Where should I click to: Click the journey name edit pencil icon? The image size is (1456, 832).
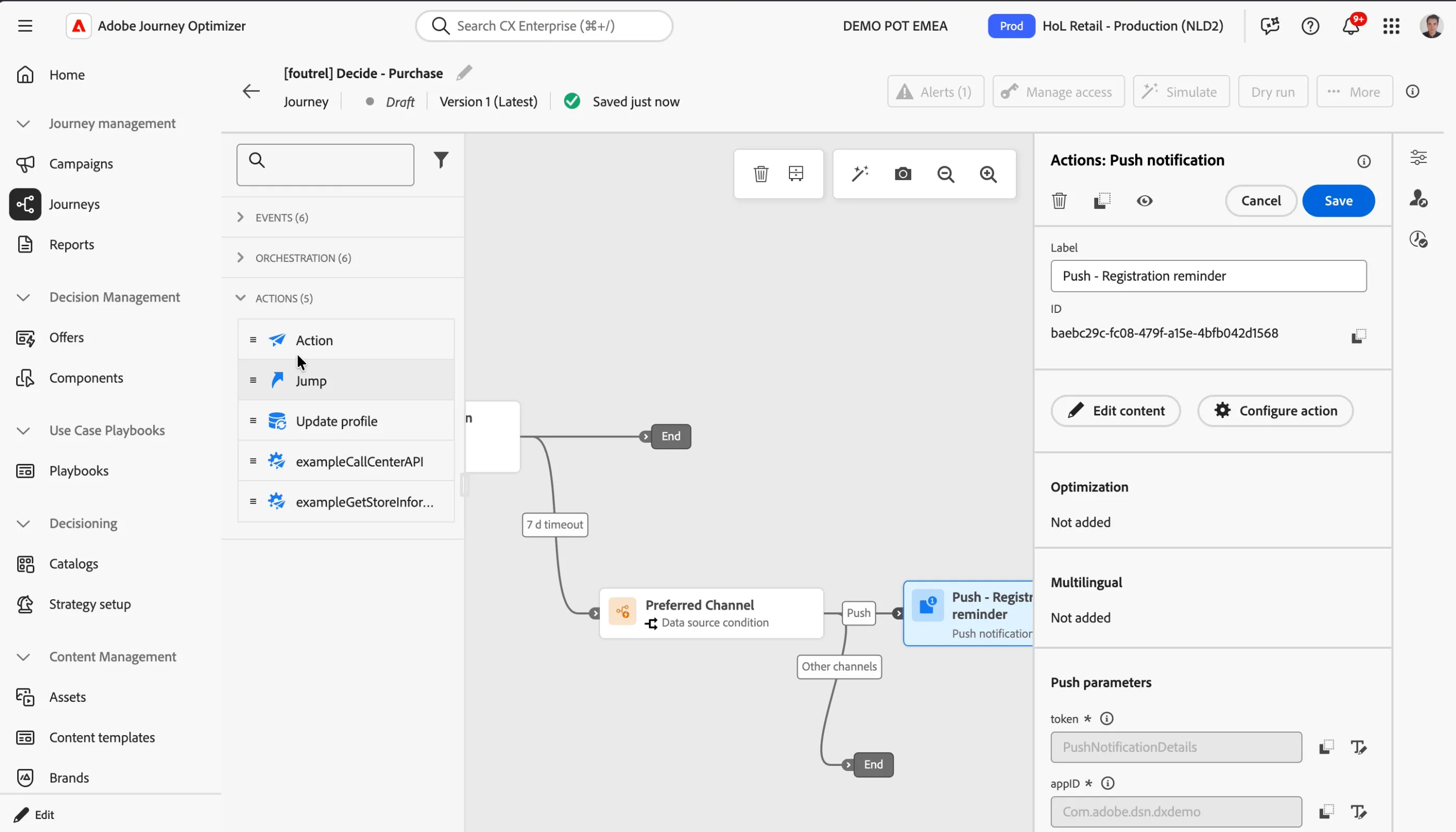click(x=465, y=72)
